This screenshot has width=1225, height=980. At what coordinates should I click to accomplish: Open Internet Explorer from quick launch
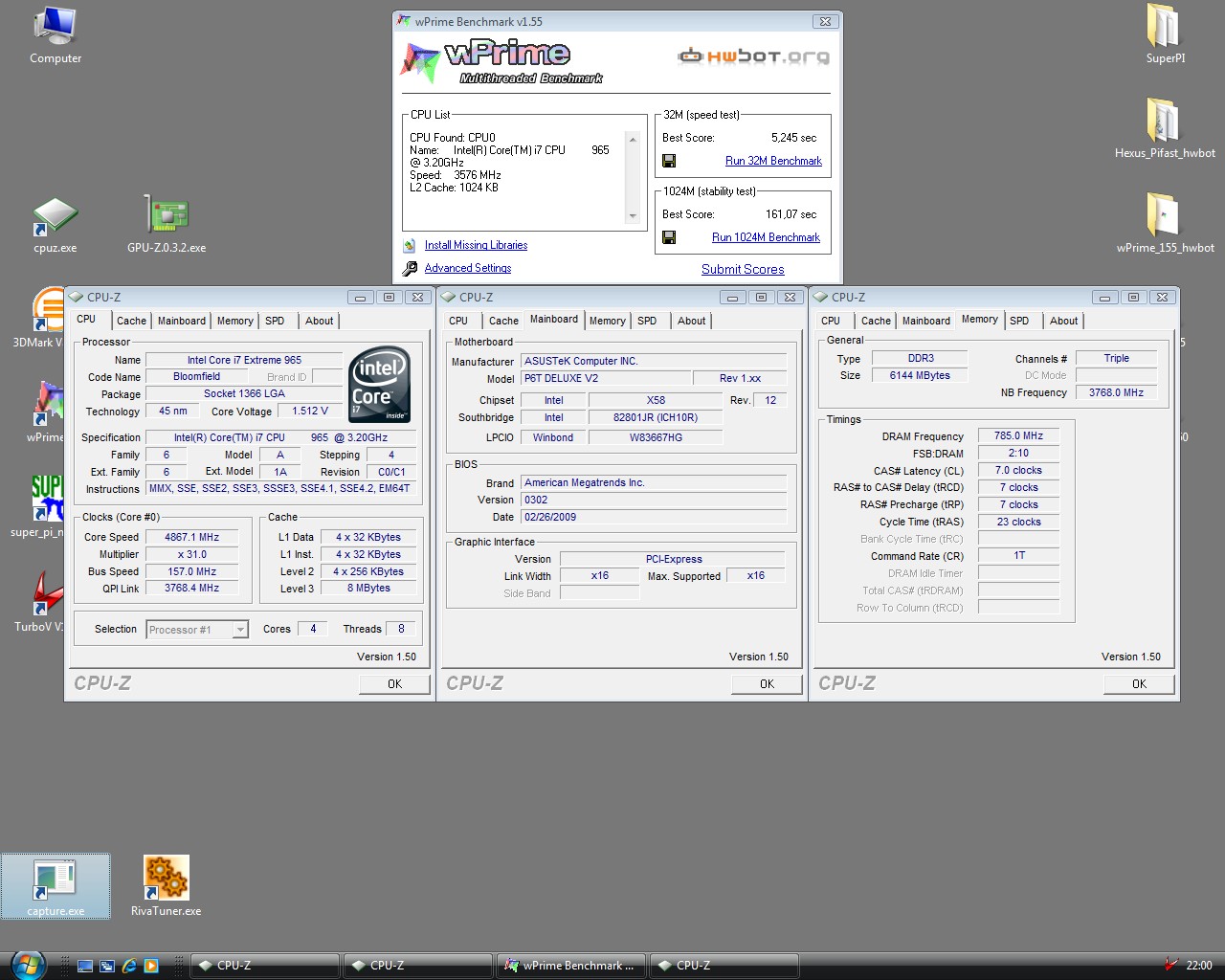click(x=128, y=966)
